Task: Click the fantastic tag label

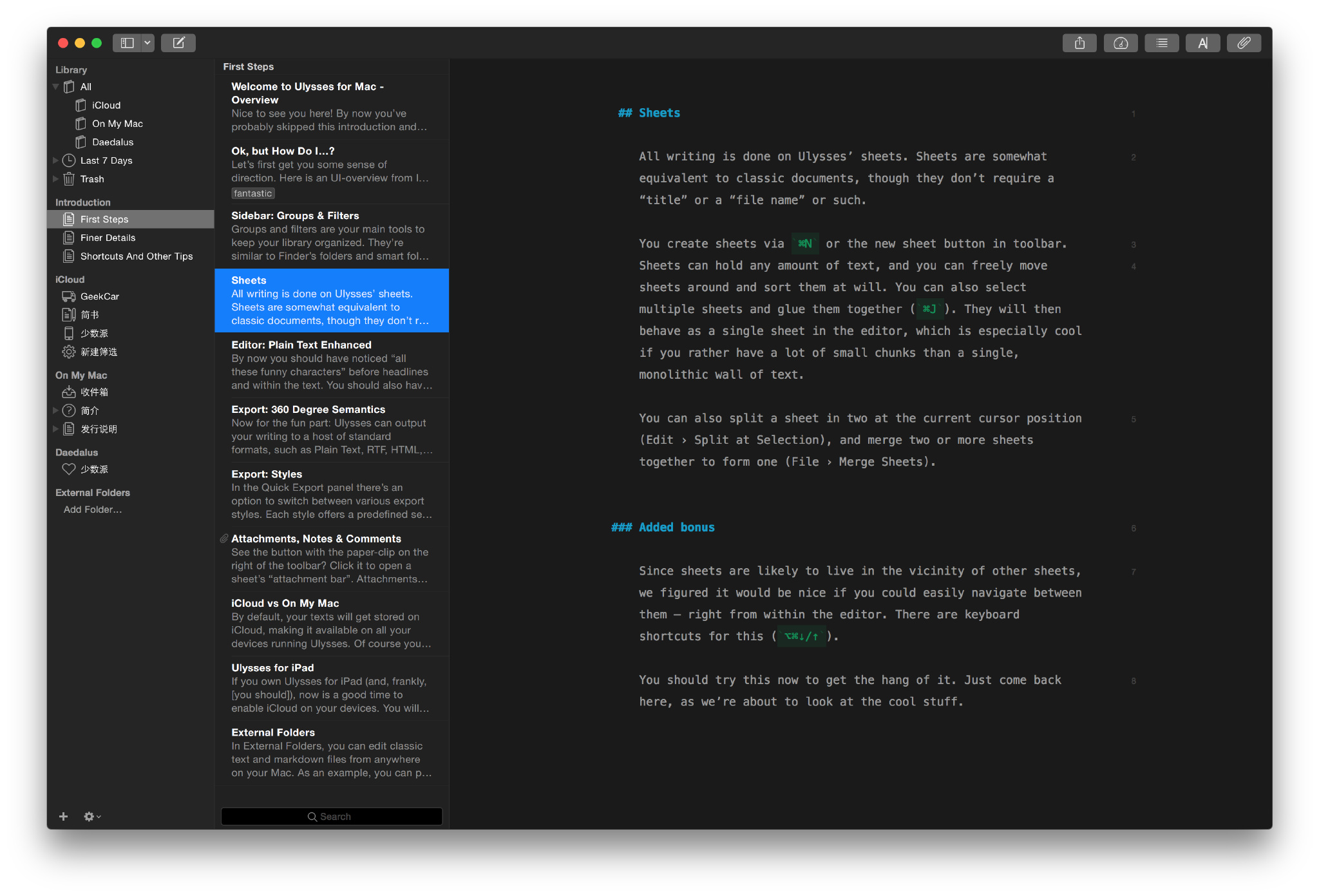Action: point(252,193)
